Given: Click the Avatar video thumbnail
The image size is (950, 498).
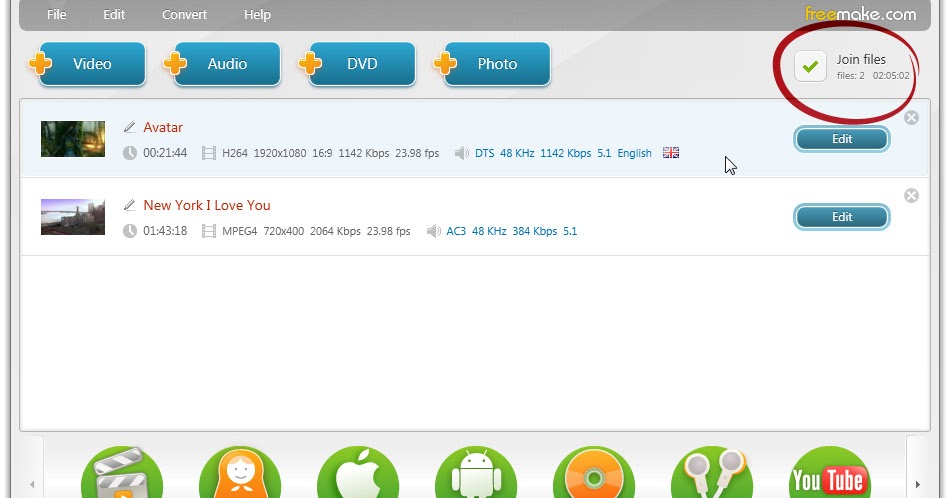Looking at the screenshot, I should [73, 139].
